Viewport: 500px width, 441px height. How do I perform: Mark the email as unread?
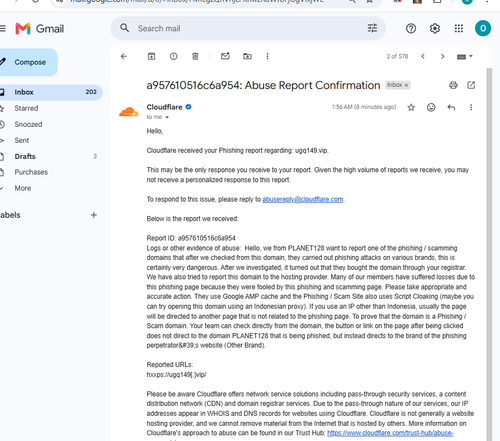(x=225, y=56)
